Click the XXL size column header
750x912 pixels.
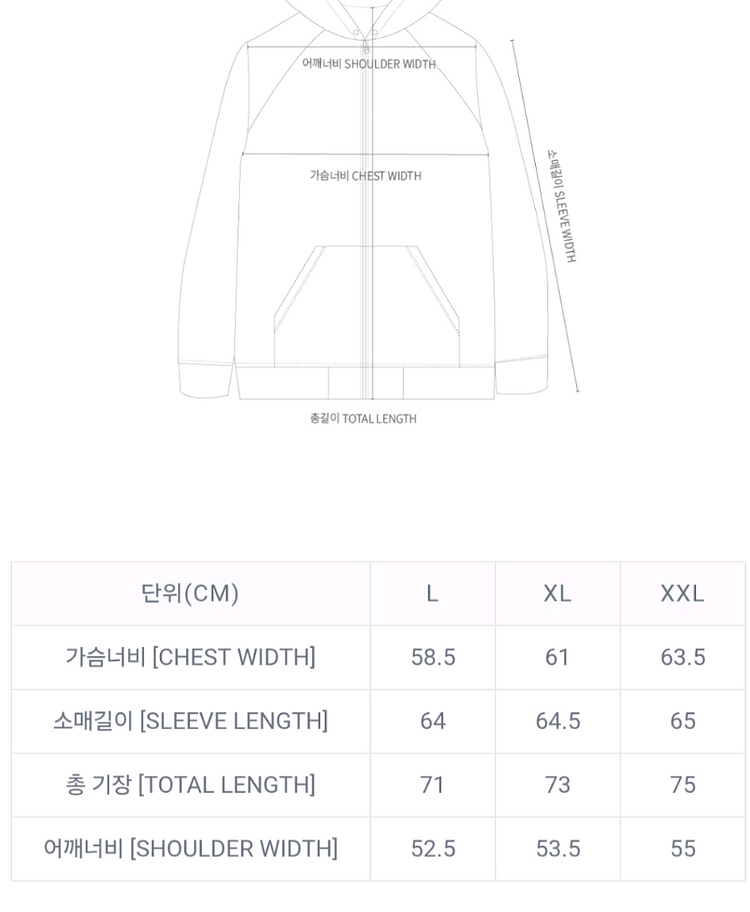[x=682, y=593]
